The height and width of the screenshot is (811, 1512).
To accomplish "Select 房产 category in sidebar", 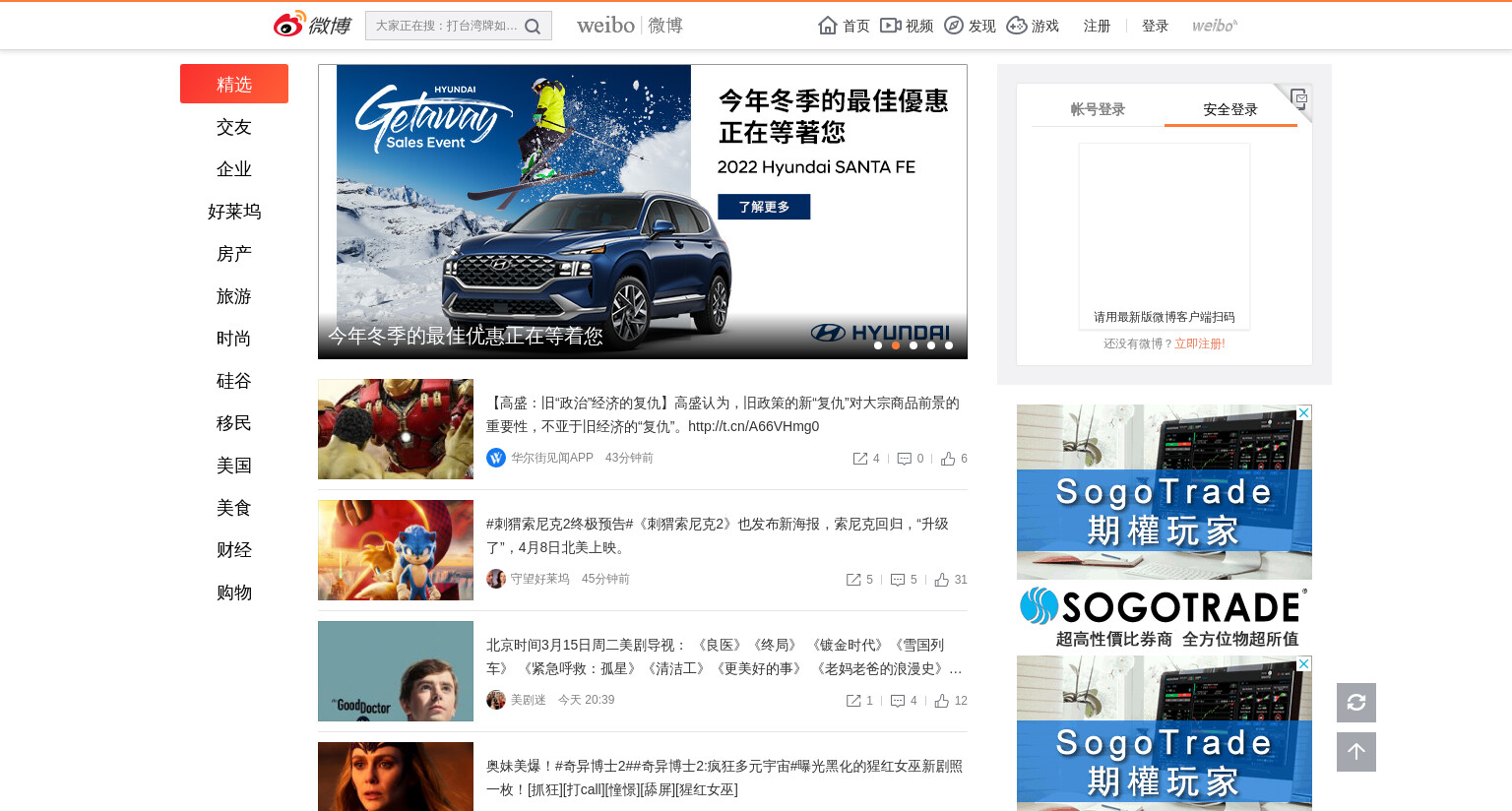I will [x=234, y=254].
